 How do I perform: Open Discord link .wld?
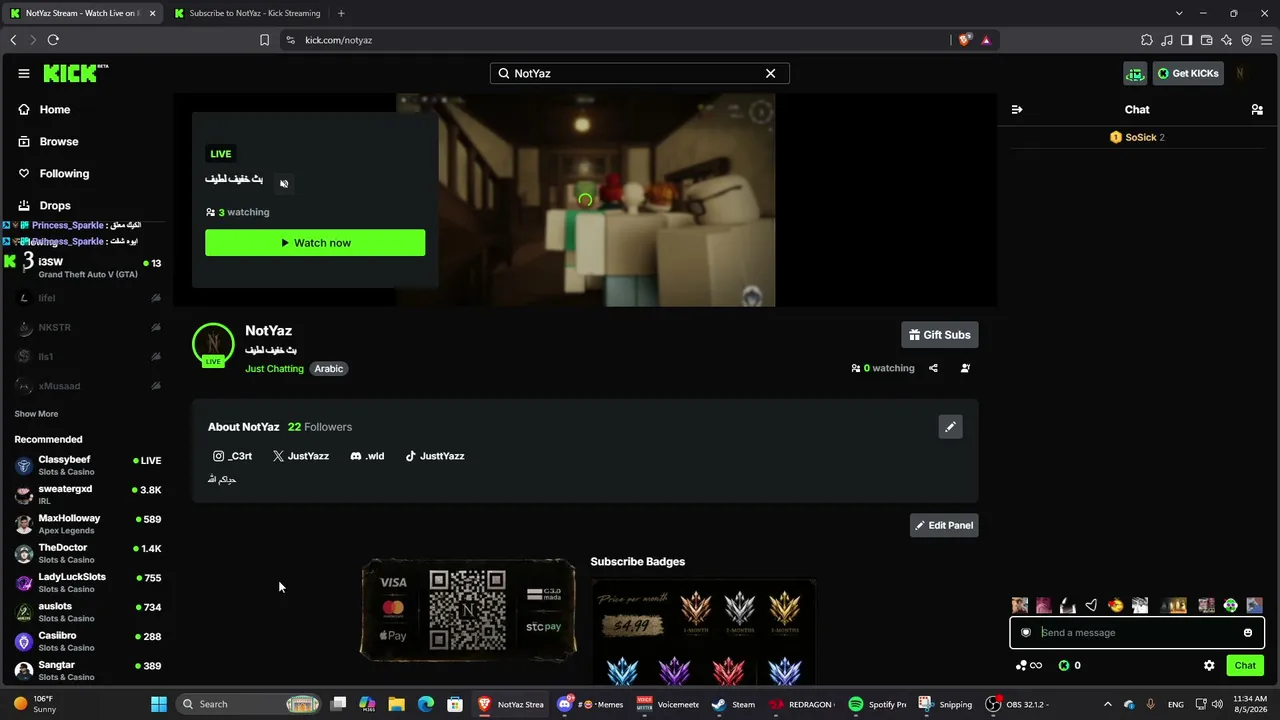tap(367, 456)
